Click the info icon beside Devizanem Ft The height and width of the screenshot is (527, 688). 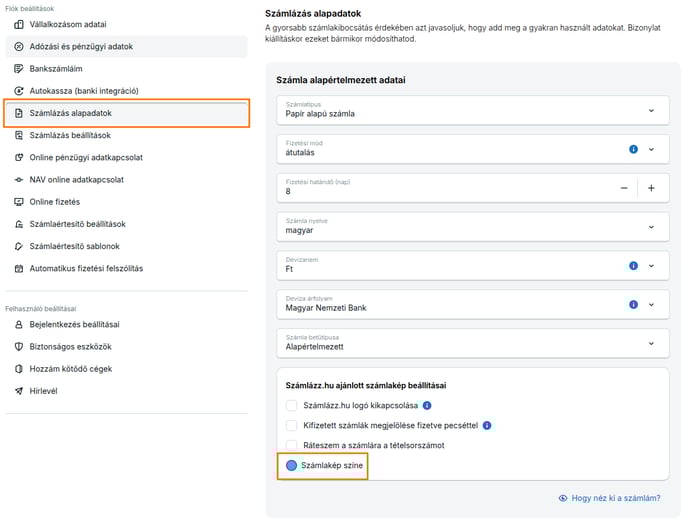coord(633,265)
